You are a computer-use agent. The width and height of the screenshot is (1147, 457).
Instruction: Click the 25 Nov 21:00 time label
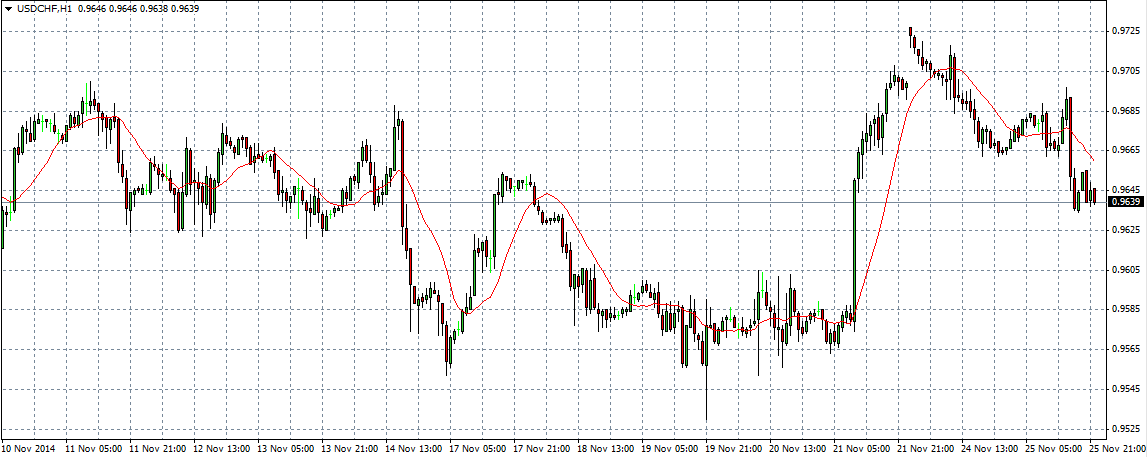(x=1121, y=449)
